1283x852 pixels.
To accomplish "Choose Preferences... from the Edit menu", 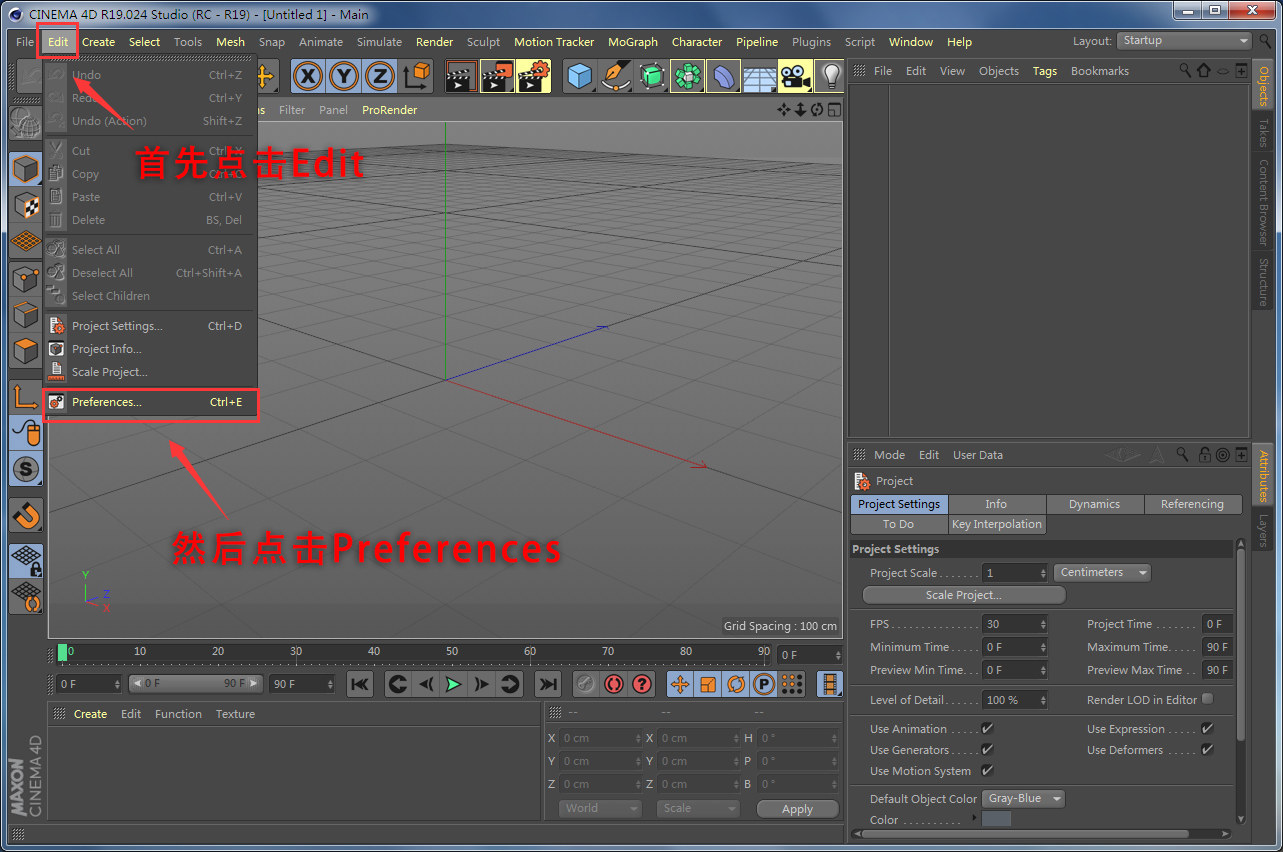I will pyautogui.click(x=107, y=402).
